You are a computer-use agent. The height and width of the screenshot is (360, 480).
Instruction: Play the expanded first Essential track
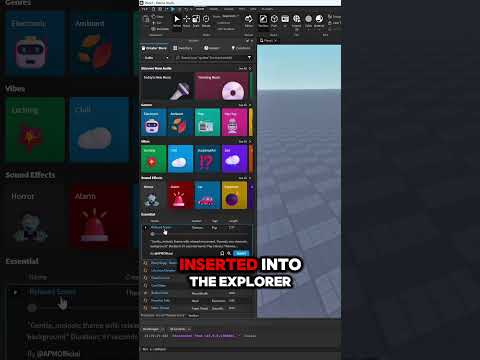pyautogui.click(x=146, y=228)
